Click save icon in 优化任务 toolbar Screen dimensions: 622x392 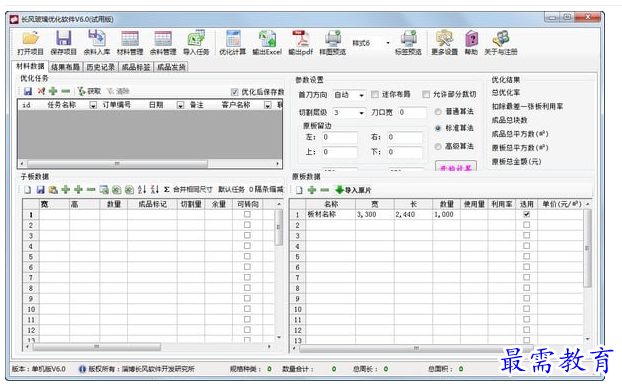(x=28, y=91)
